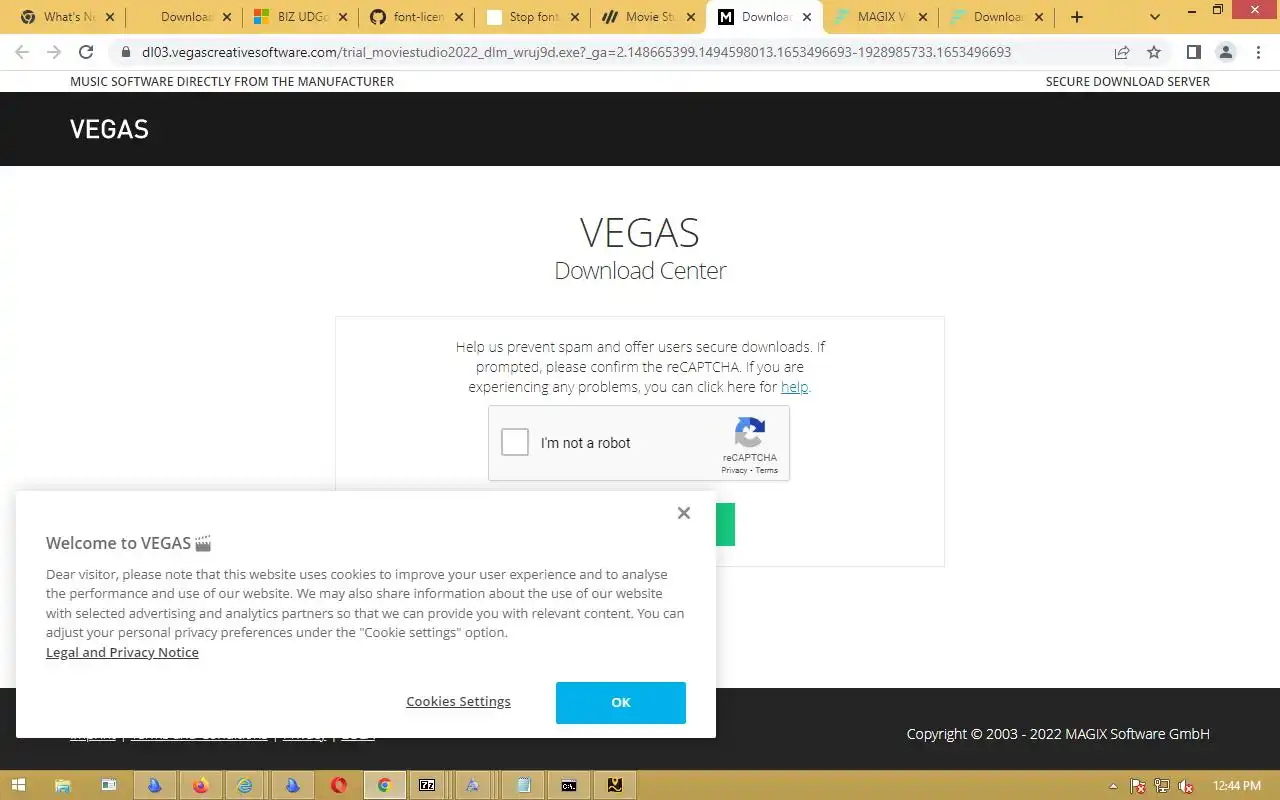Click the muted volume tray icon
This screenshot has width=1280, height=800.
click(1184, 786)
